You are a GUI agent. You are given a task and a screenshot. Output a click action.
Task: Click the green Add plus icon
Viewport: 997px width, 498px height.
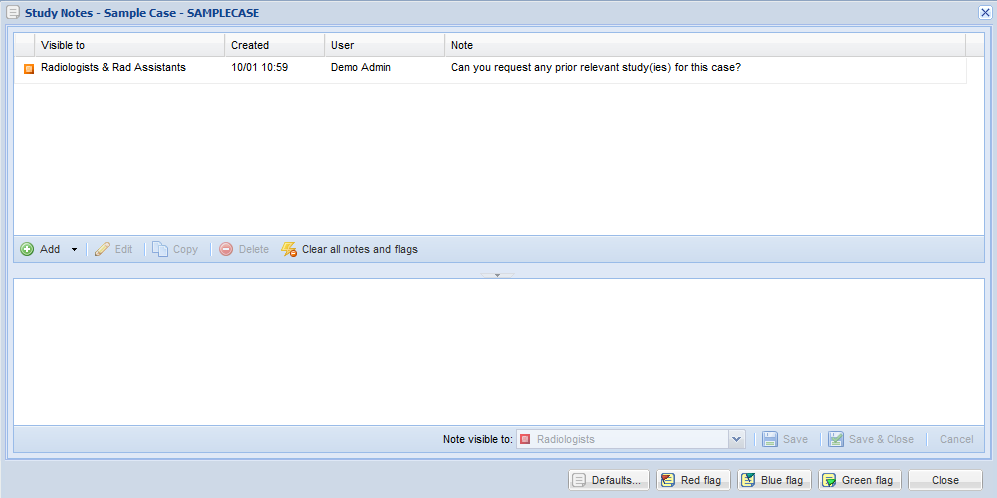[27, 249]
